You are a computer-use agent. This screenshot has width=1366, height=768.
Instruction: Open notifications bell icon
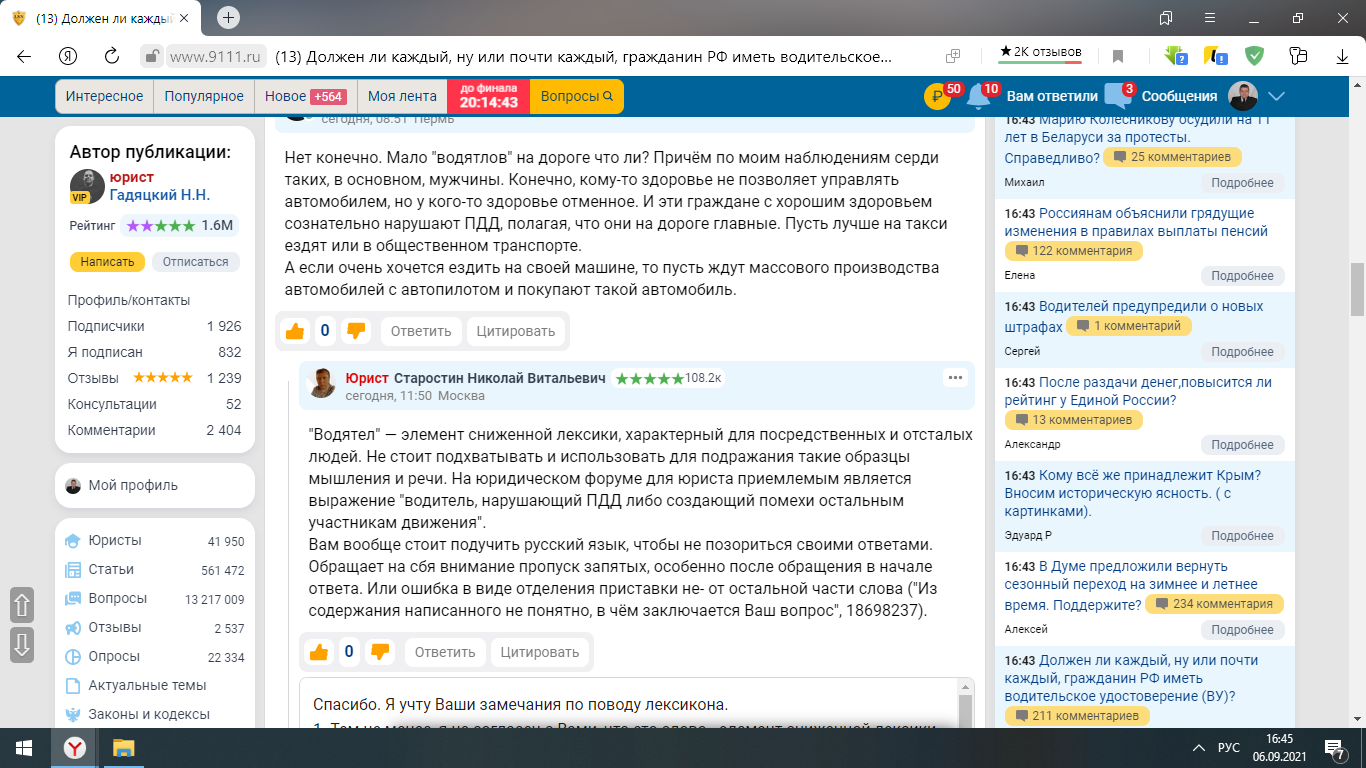tap(978, 97)
